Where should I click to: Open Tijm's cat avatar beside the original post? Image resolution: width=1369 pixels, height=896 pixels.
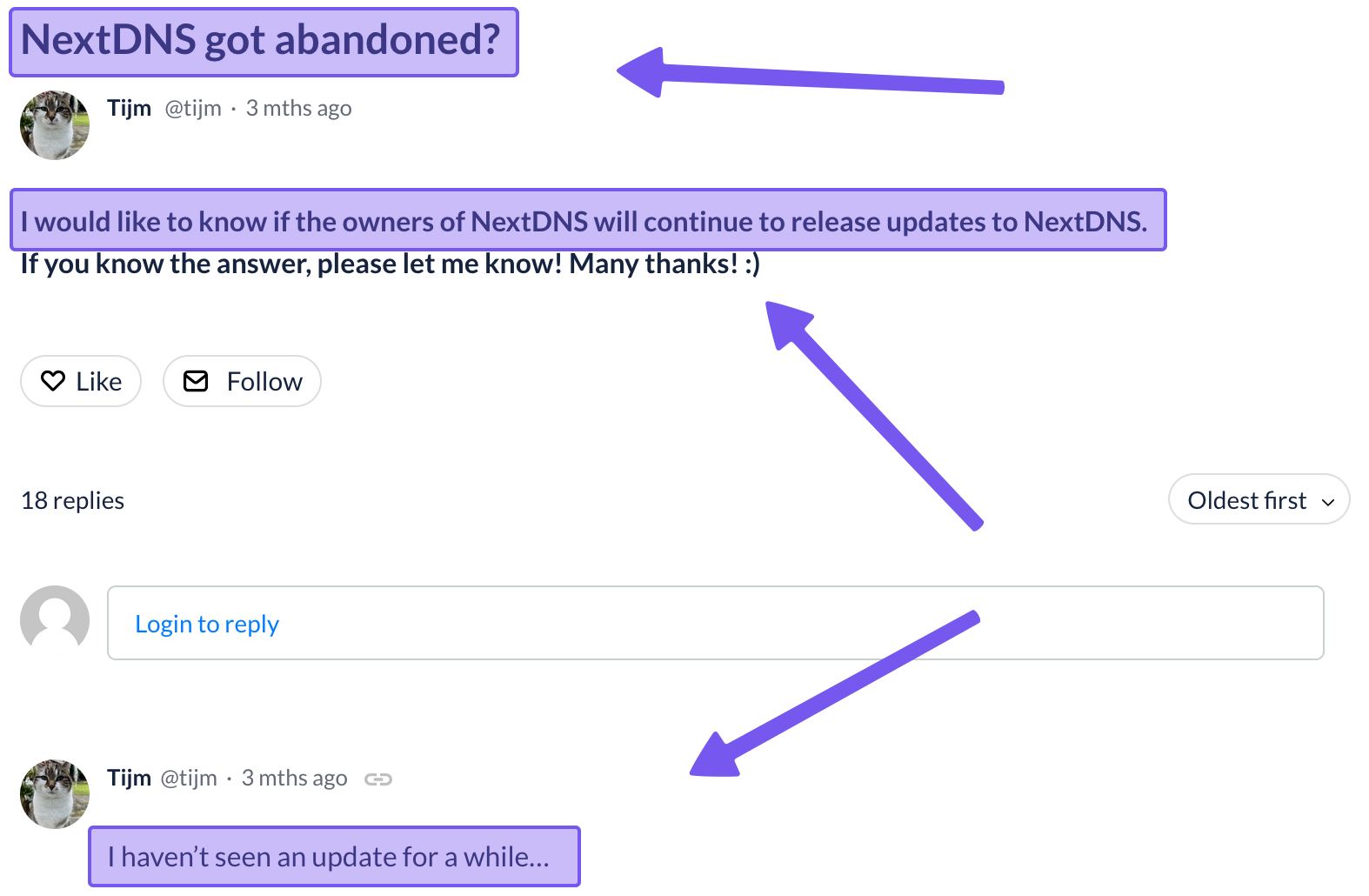55,125
